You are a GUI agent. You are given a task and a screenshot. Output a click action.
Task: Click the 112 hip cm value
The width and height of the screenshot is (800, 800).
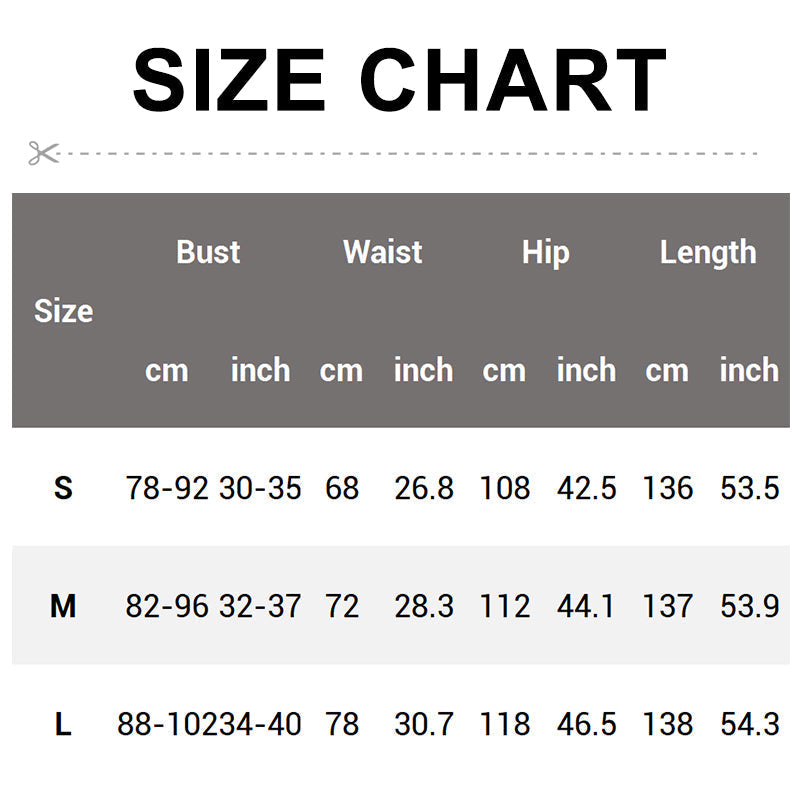click(x=505, y=606)
